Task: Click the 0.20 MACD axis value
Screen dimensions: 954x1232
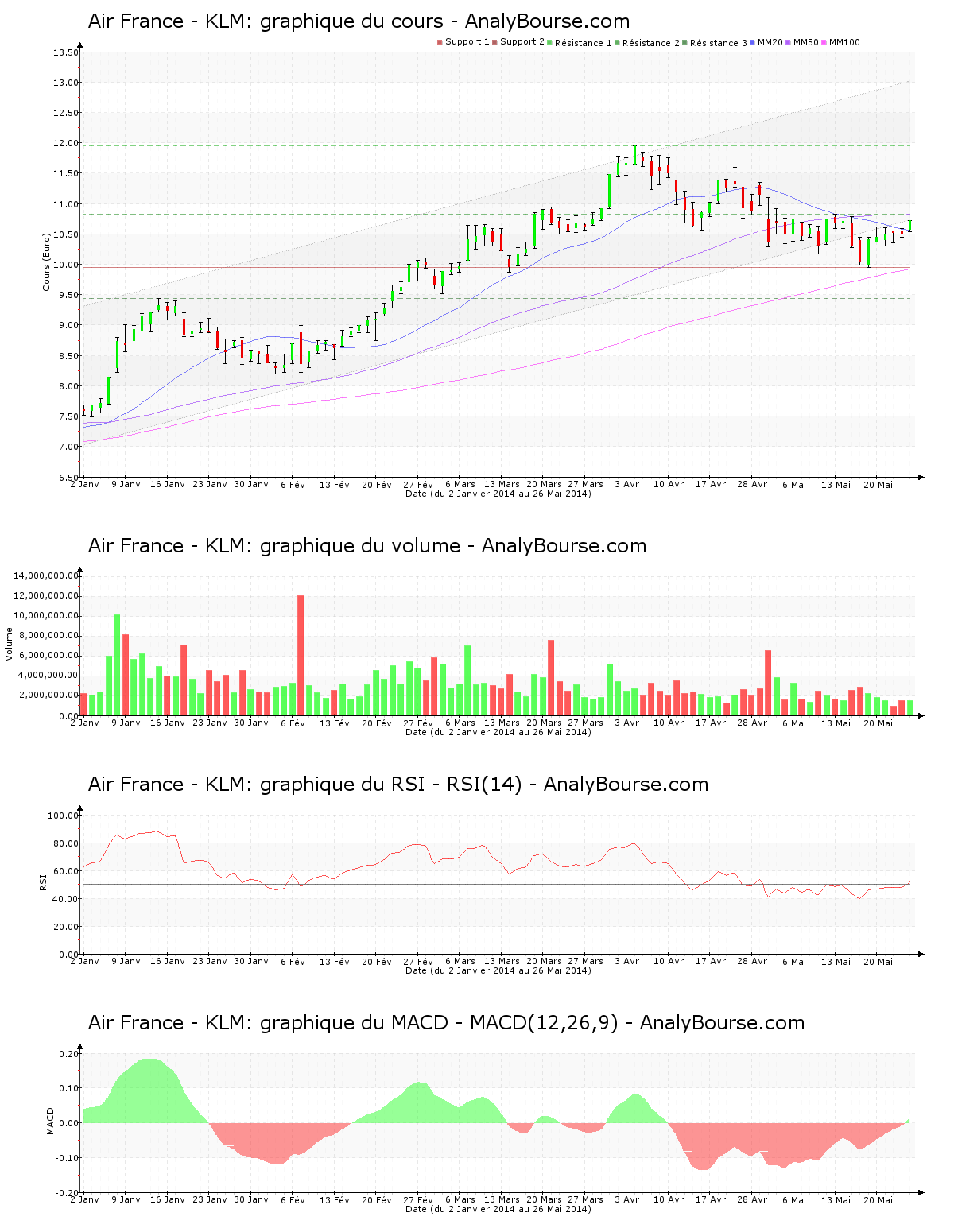Action: coord(68,1054)
